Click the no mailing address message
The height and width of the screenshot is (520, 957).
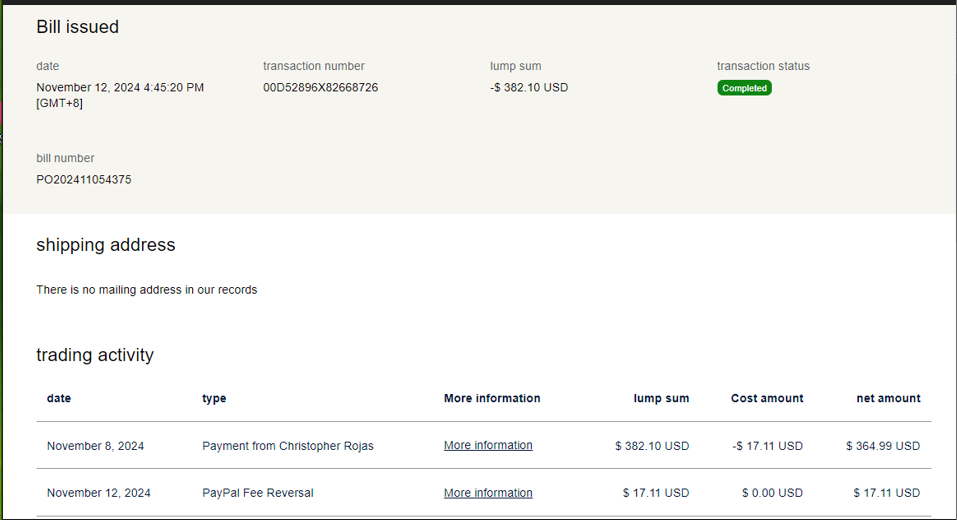coord(147,290)
